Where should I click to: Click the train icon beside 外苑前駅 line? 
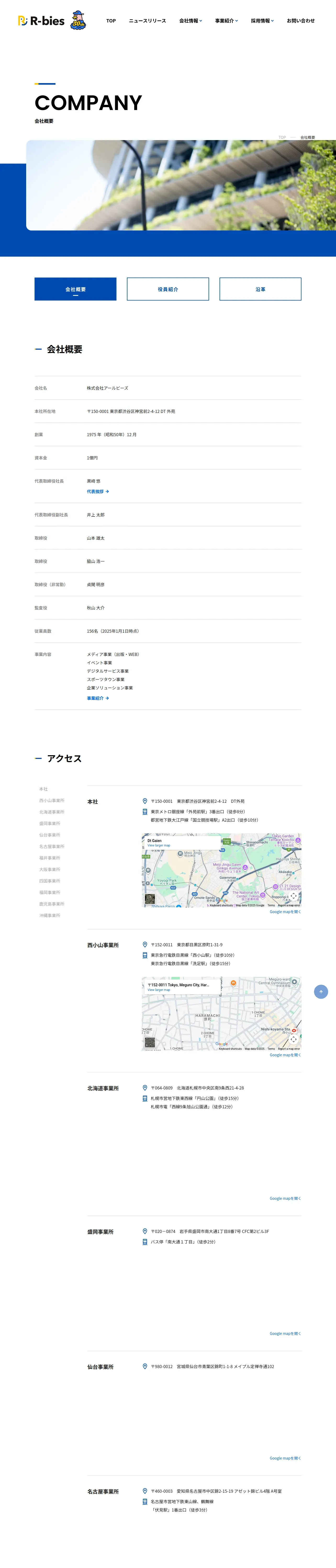click(x=145, y=811)
